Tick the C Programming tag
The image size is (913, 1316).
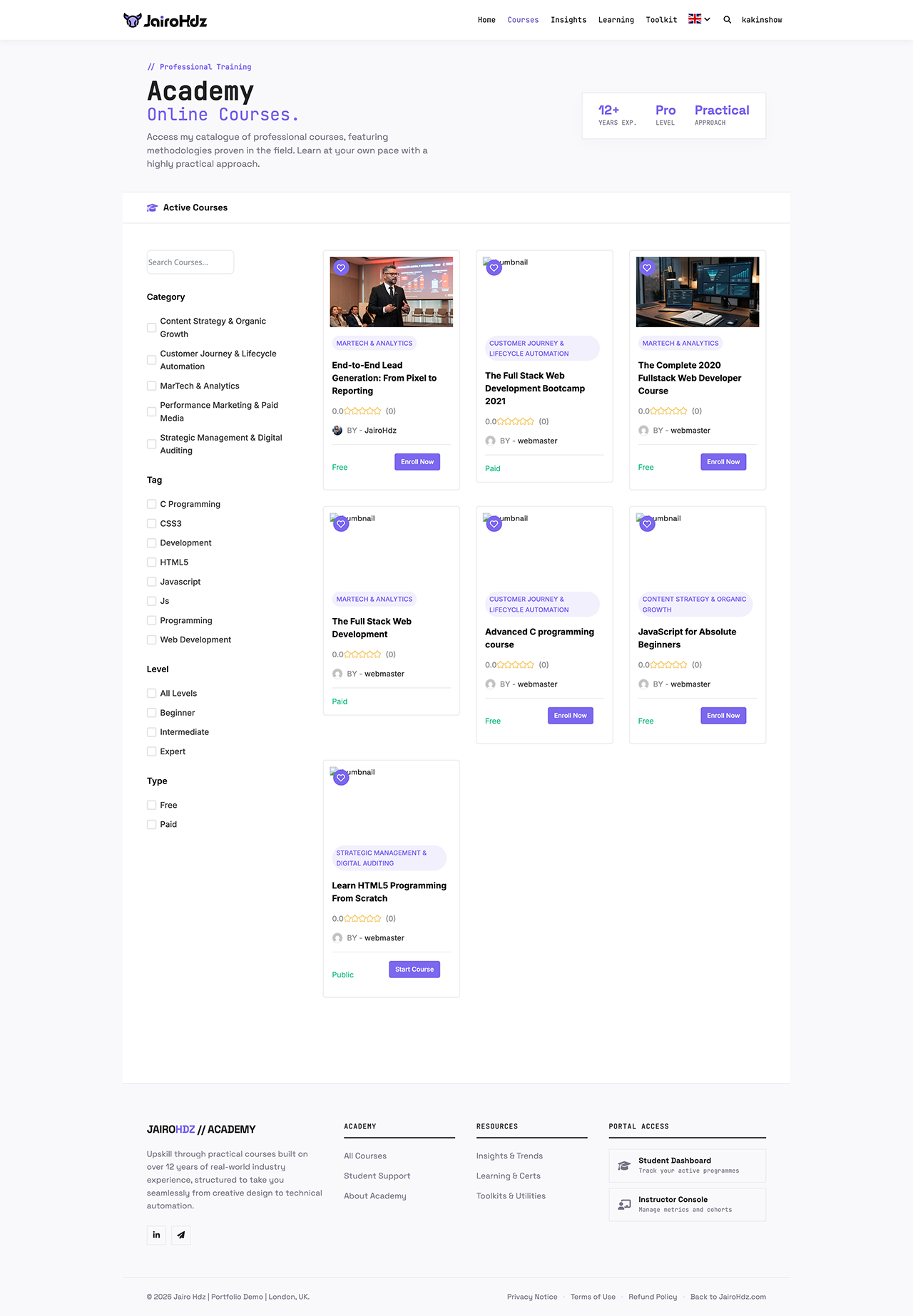pos(151,504)
